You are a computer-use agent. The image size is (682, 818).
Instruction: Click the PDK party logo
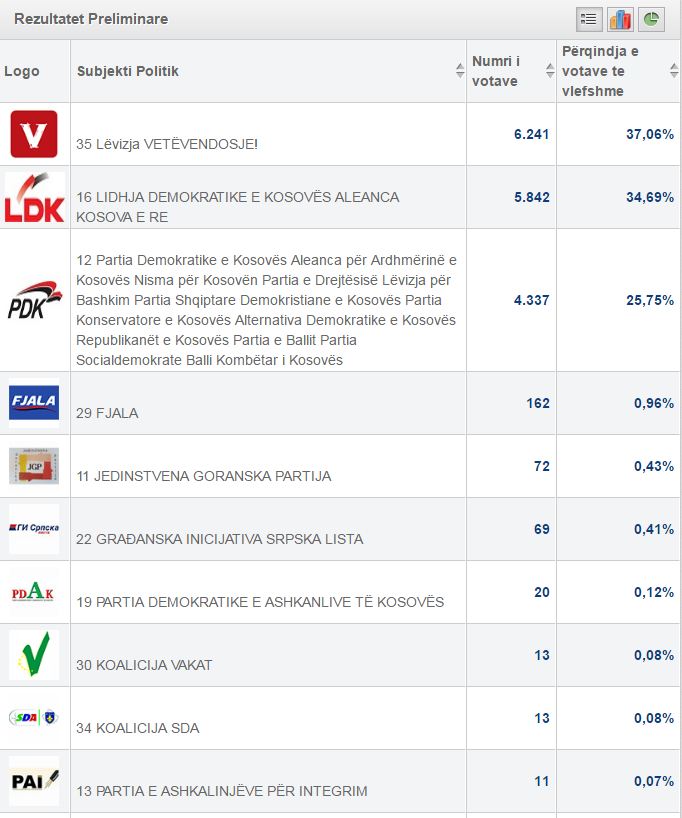[35, 300]
